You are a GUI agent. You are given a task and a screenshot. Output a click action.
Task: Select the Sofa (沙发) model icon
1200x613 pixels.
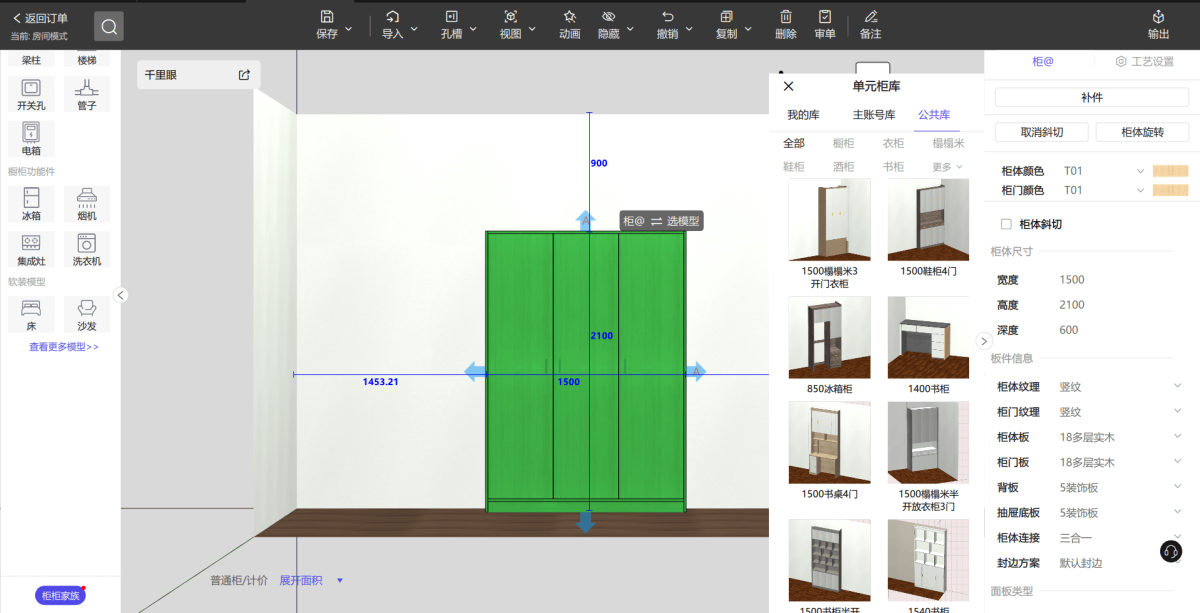pyautogui.click(x=87, y=308)
